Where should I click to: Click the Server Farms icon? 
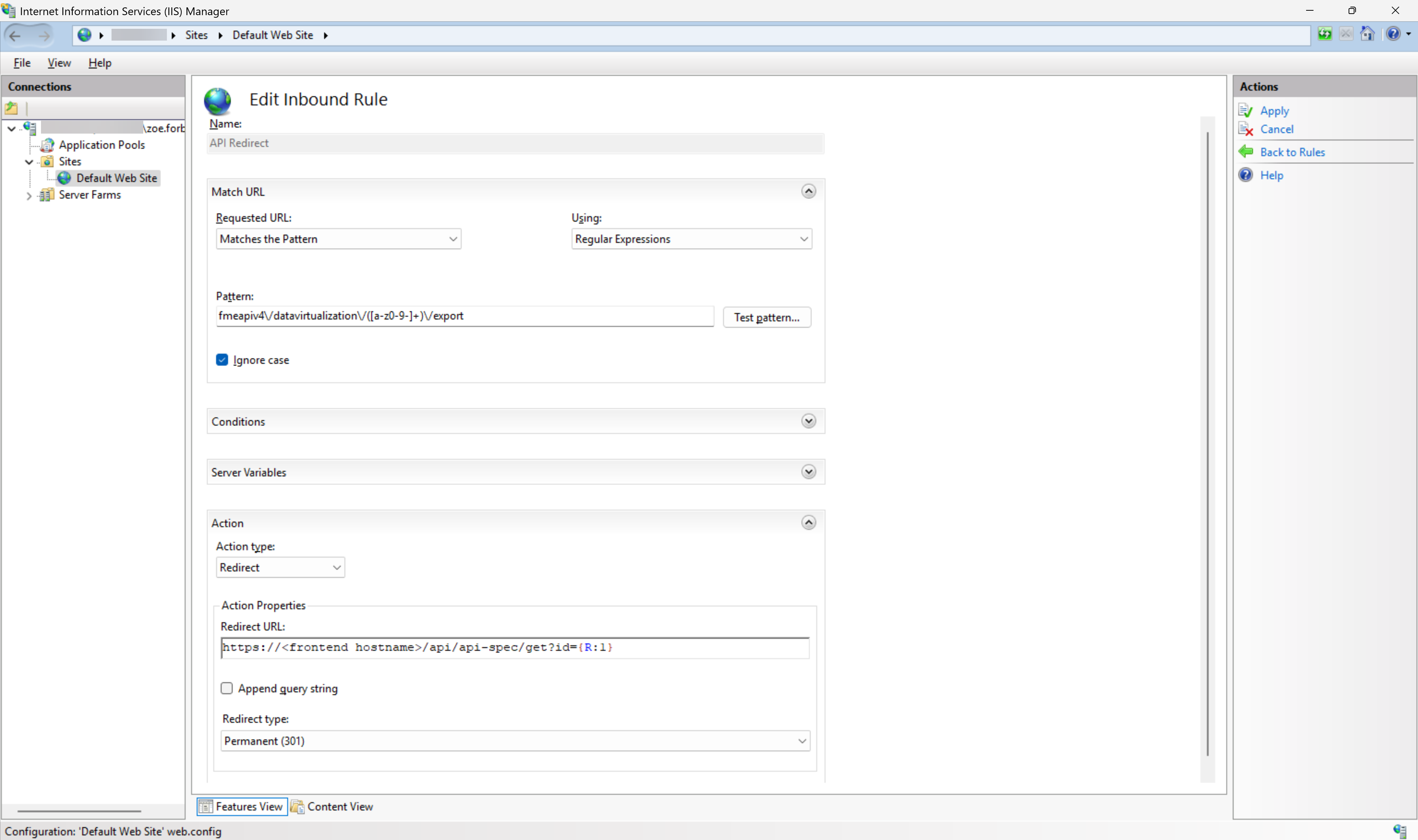(x=47, y=195)
